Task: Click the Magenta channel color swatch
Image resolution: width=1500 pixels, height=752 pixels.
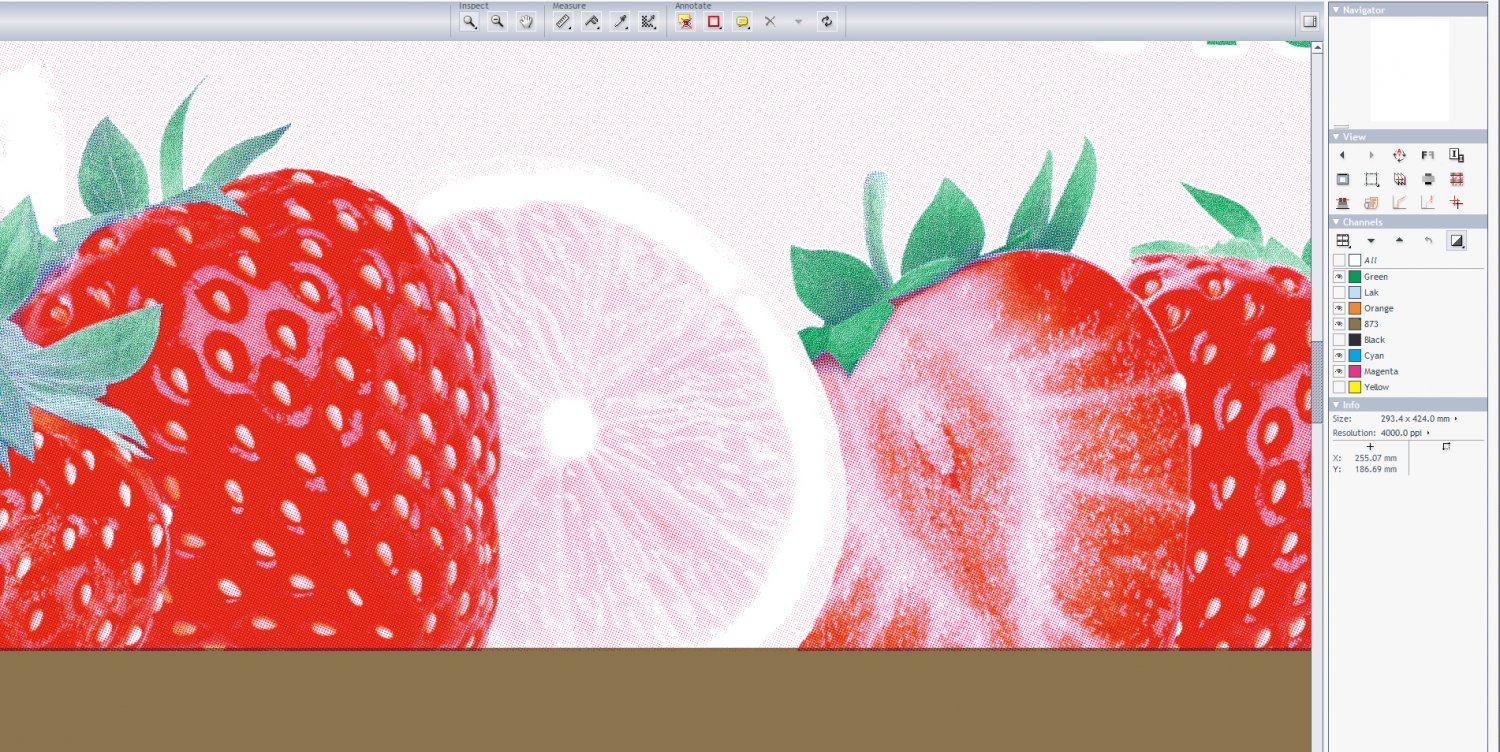Action: (x=1355, y=371)
